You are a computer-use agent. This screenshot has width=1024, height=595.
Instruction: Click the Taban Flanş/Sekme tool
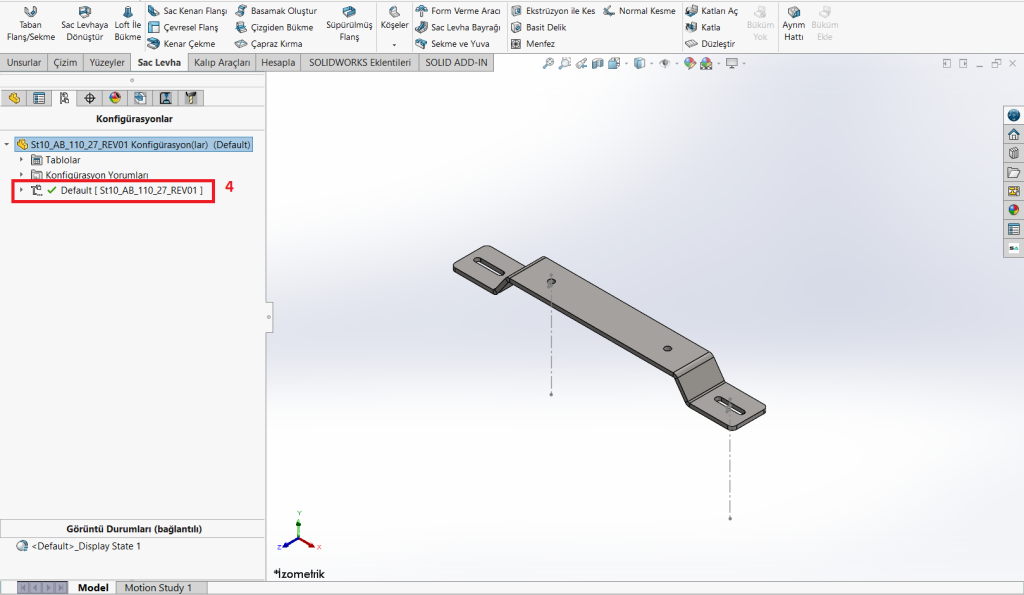[x=30, y=24]
